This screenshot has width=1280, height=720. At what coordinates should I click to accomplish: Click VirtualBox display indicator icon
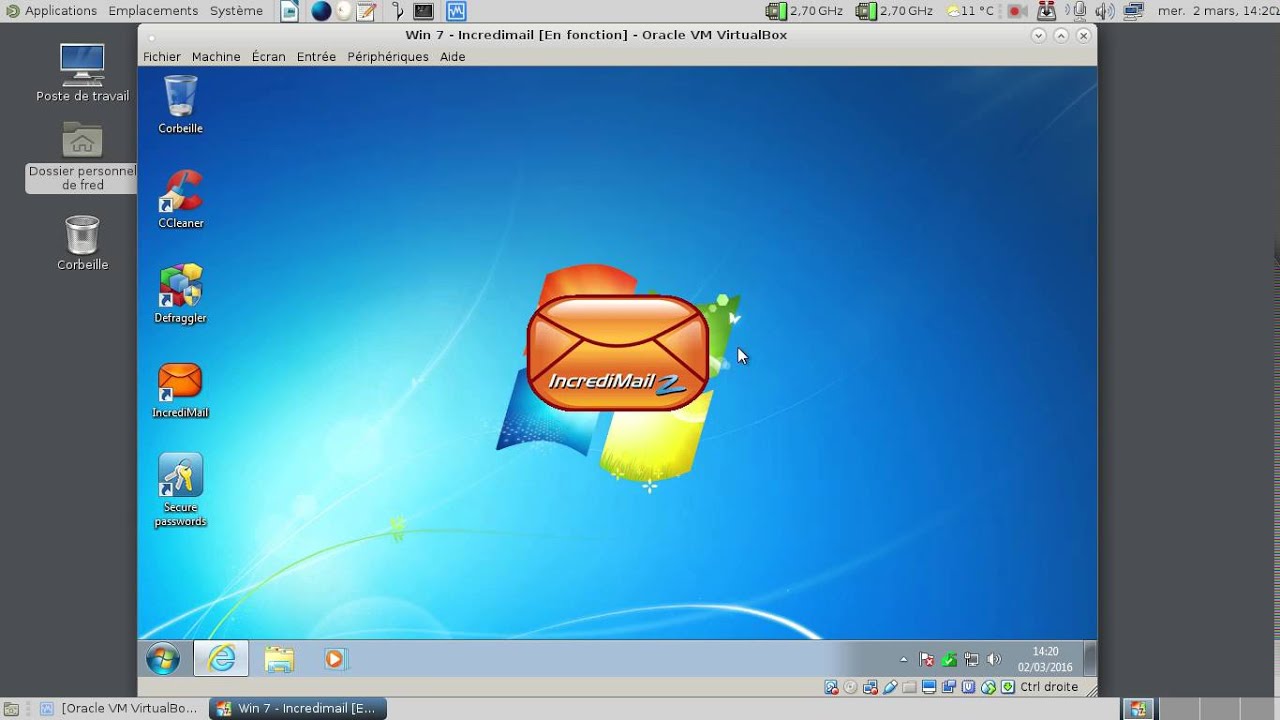point(929,687)
